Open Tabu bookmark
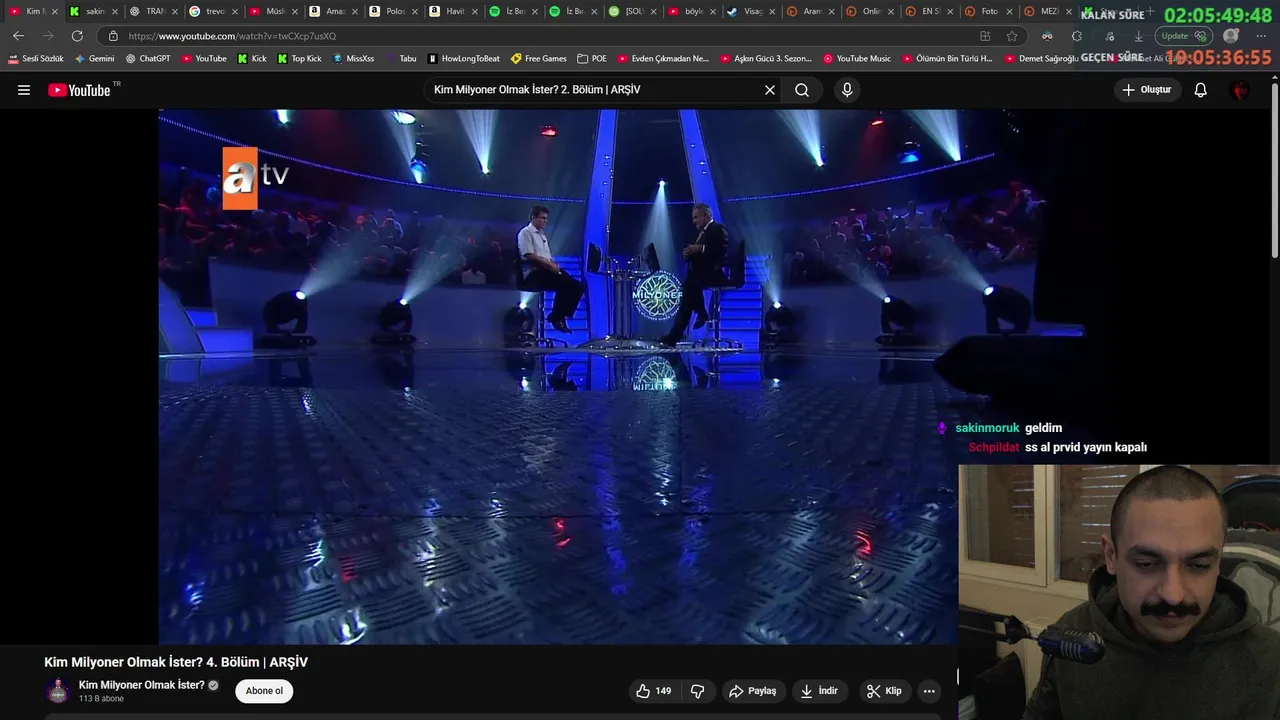The height and width of the screenshot is (720, 1280). coord(400,59)
